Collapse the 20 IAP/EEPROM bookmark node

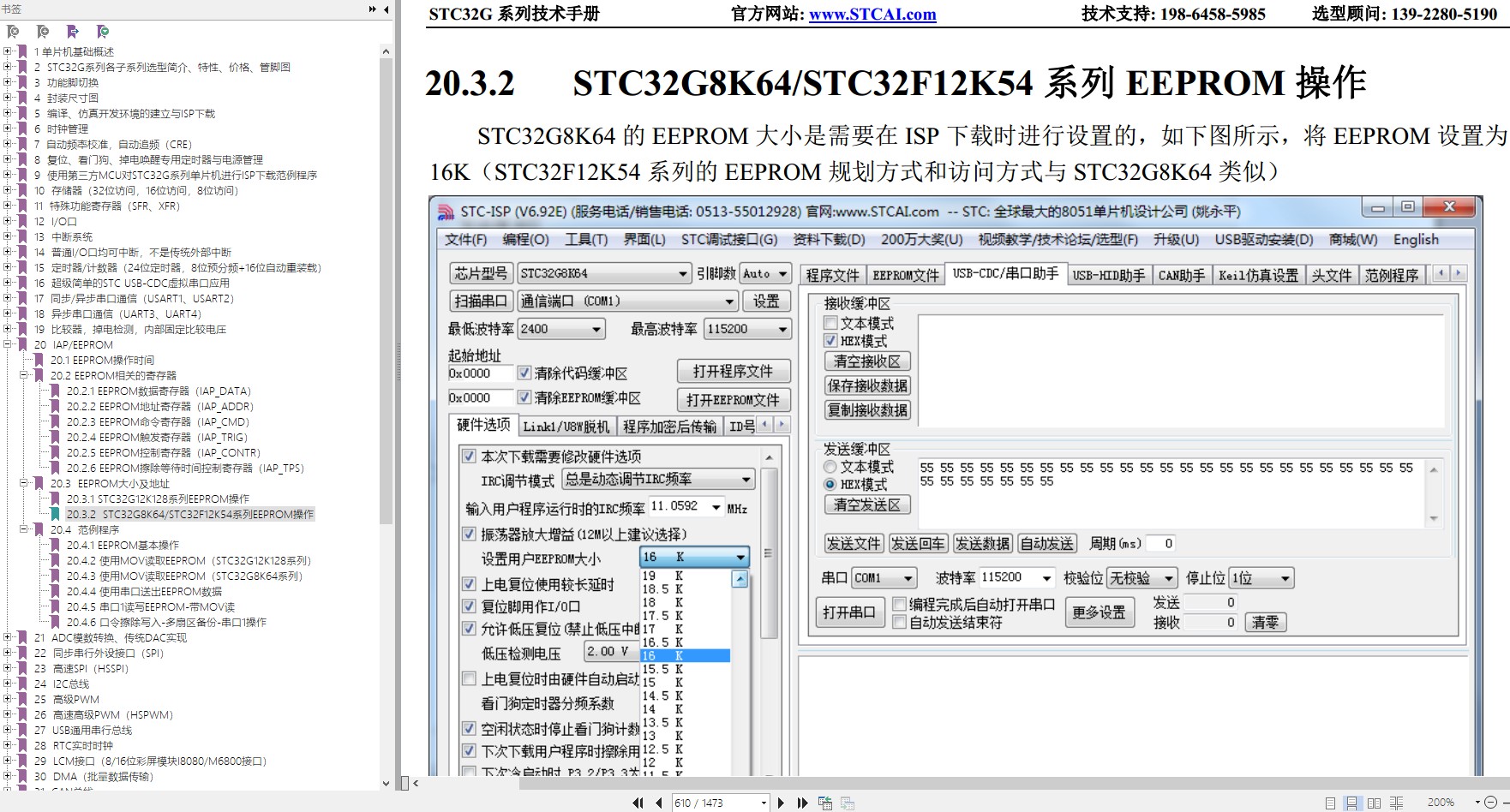8,344
